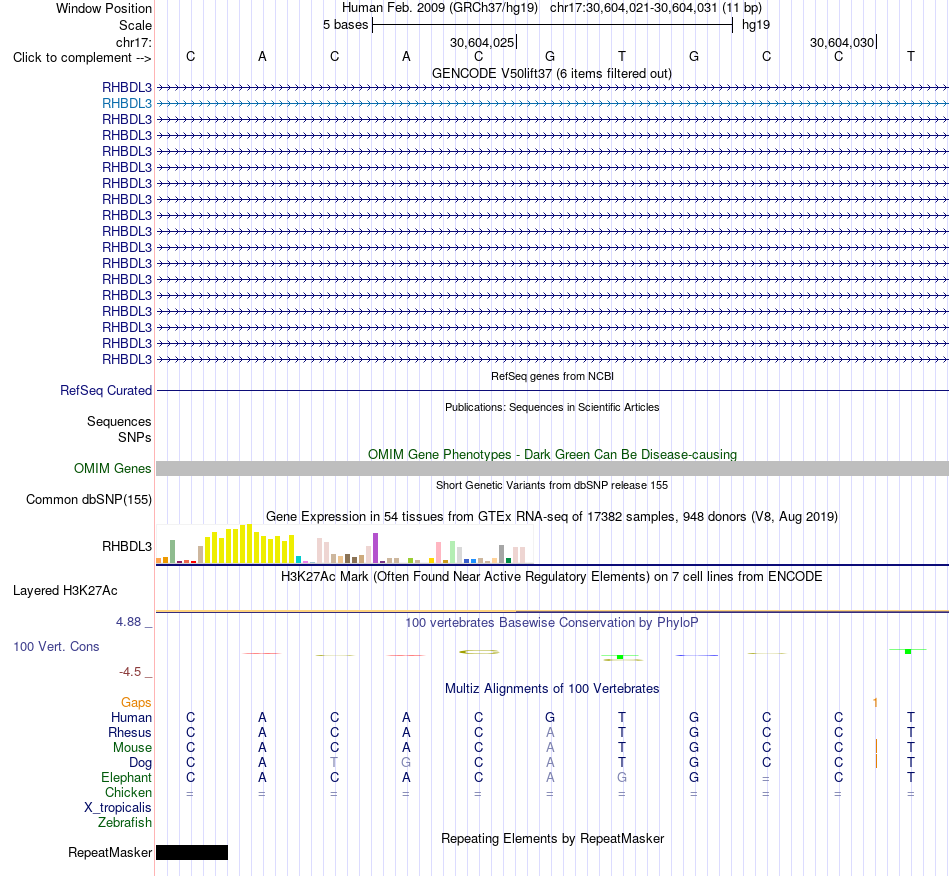Click the SNPs label under Publications

(135, 437)
